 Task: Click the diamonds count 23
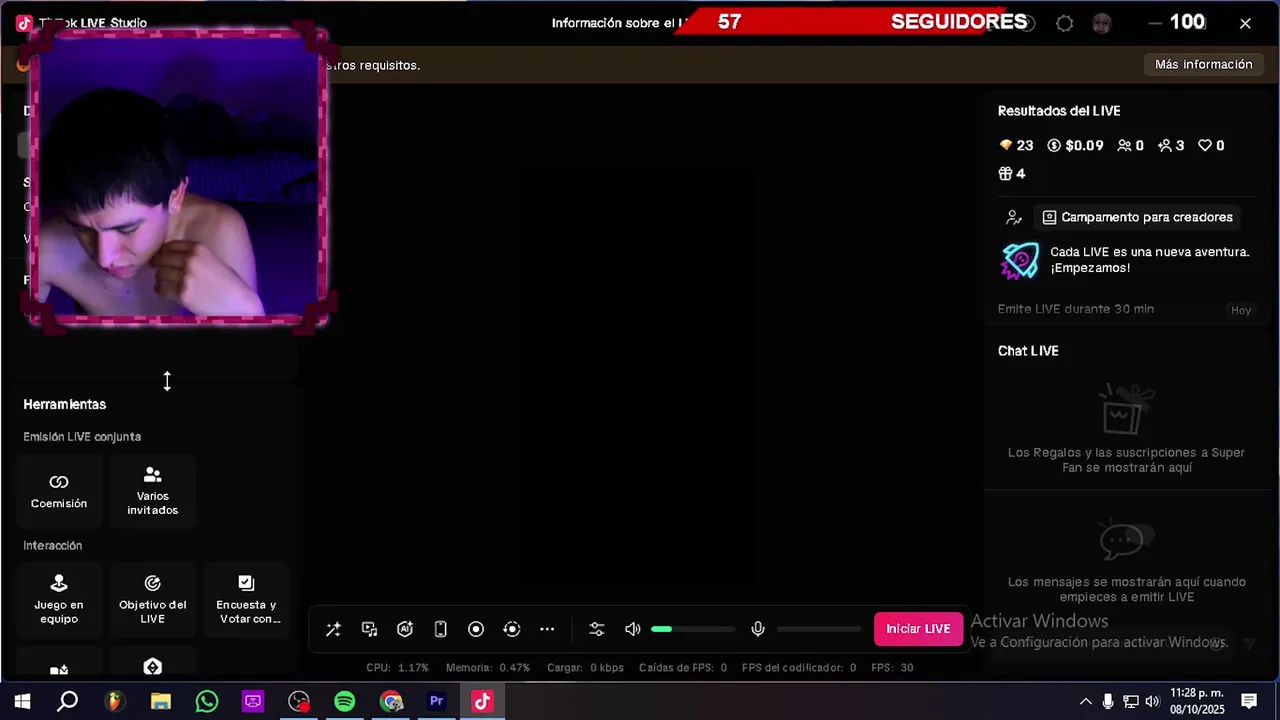1016,146
